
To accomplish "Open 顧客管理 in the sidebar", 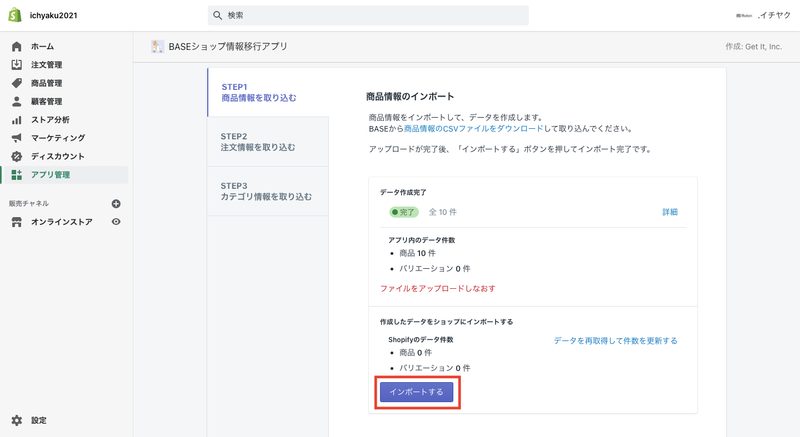I will tap(46, 101).
